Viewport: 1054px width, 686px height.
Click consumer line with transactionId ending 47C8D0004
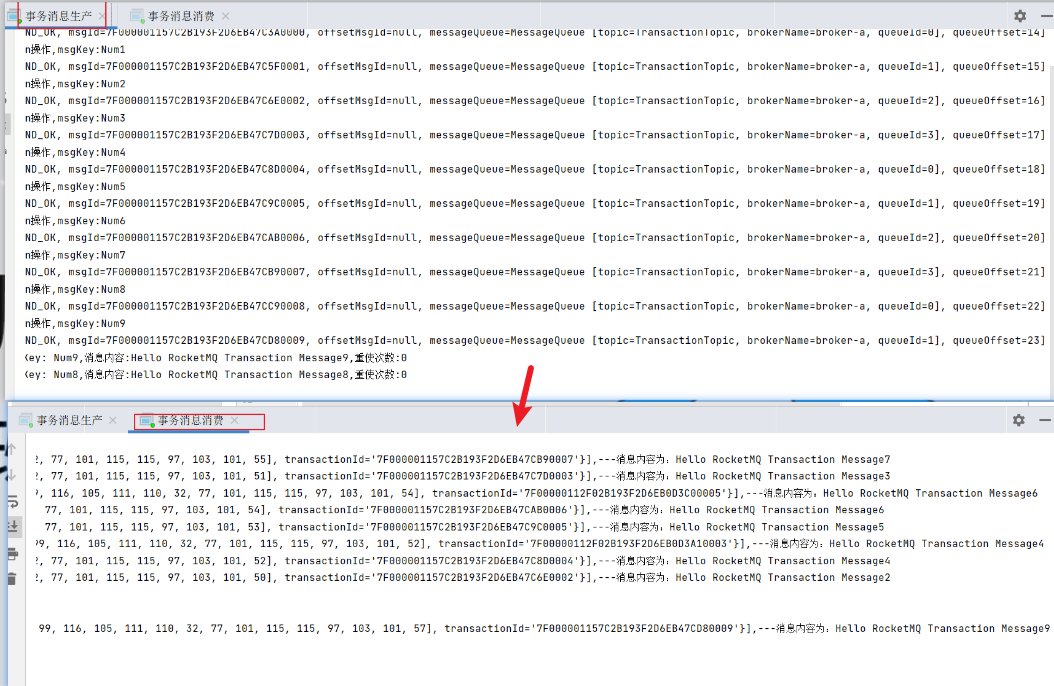click(462, 561)
